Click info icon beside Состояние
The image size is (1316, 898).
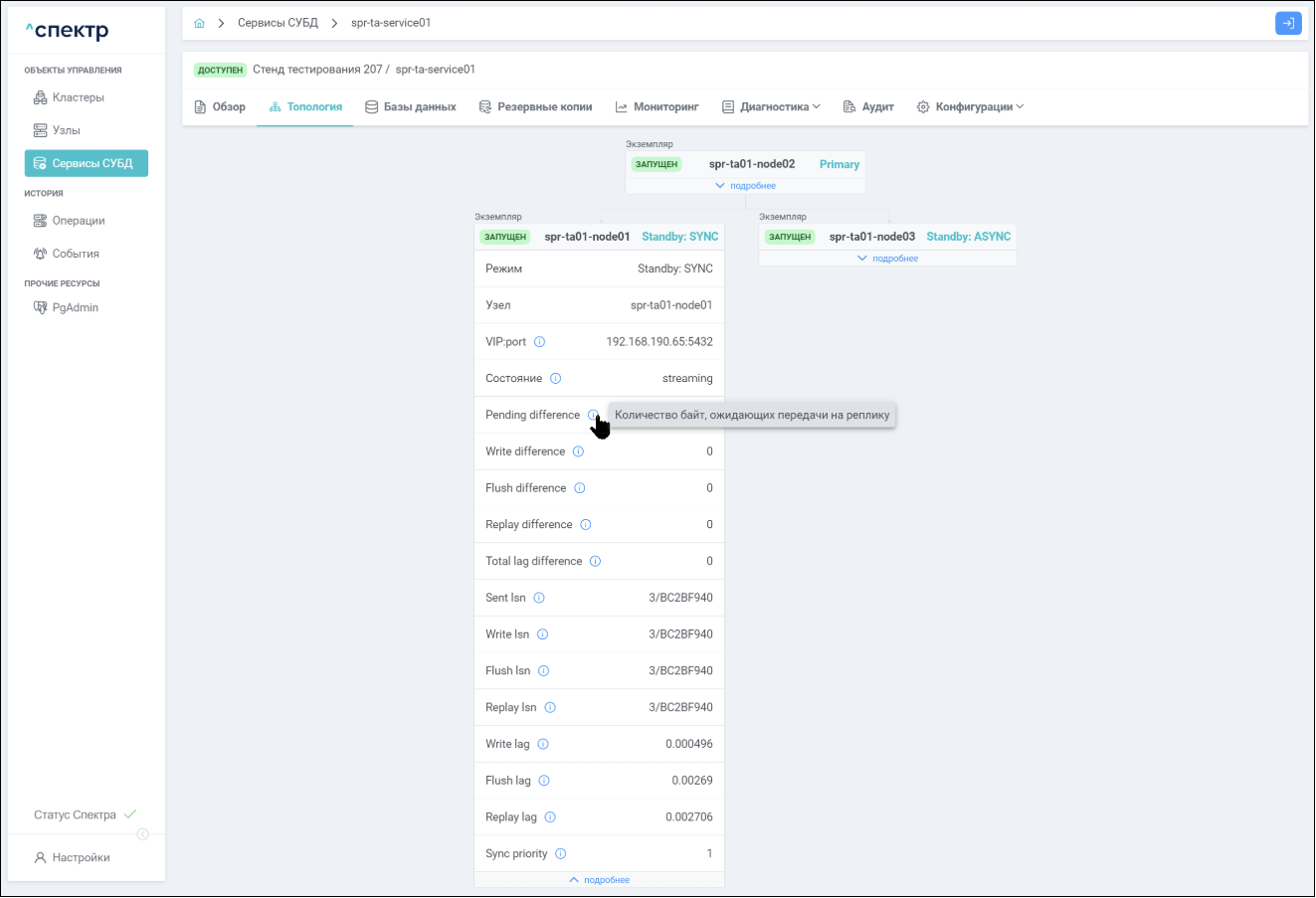click(x=556, y=379)
